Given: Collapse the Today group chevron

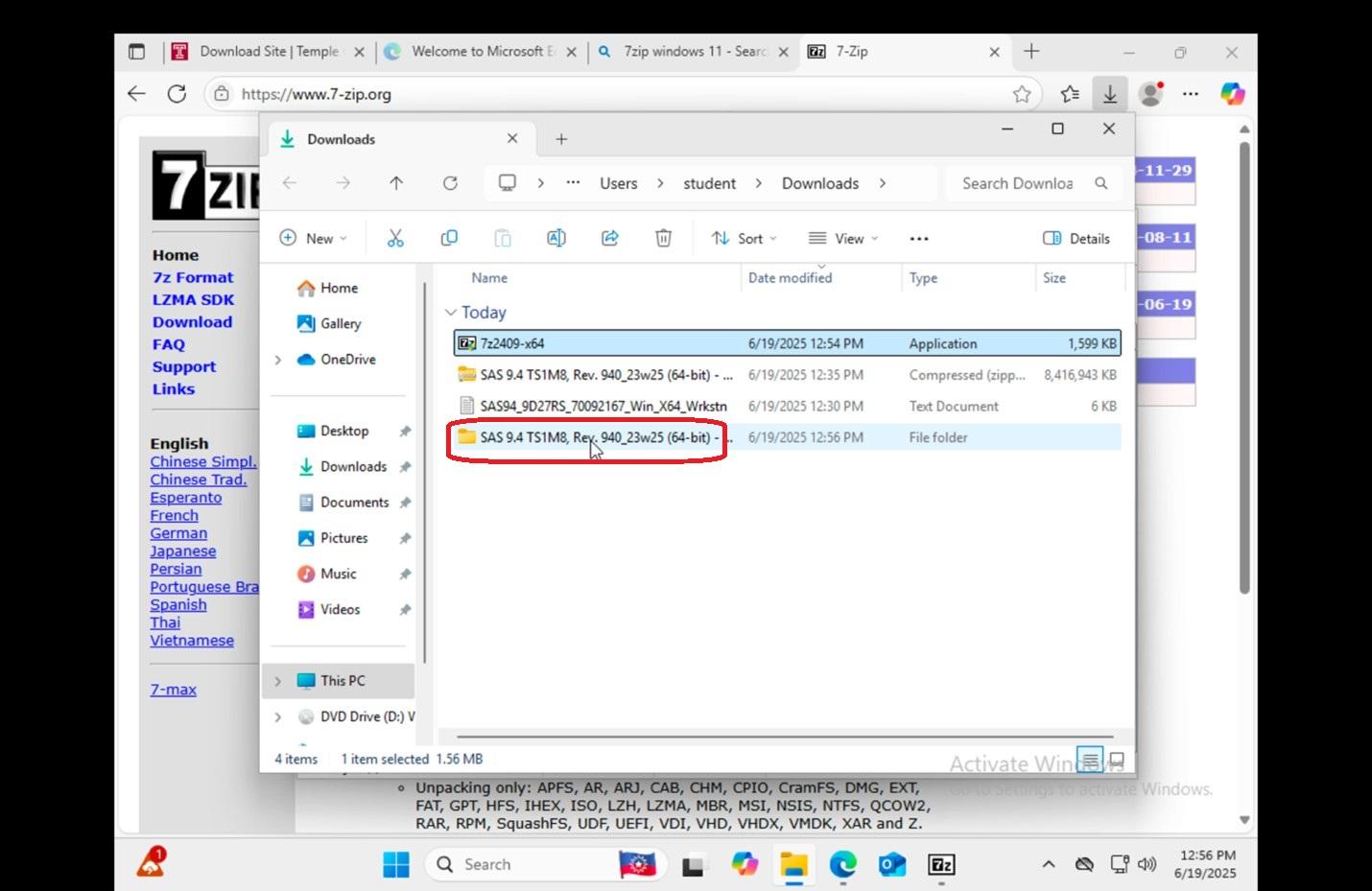Looking at the screenshot, I should 451,313.
